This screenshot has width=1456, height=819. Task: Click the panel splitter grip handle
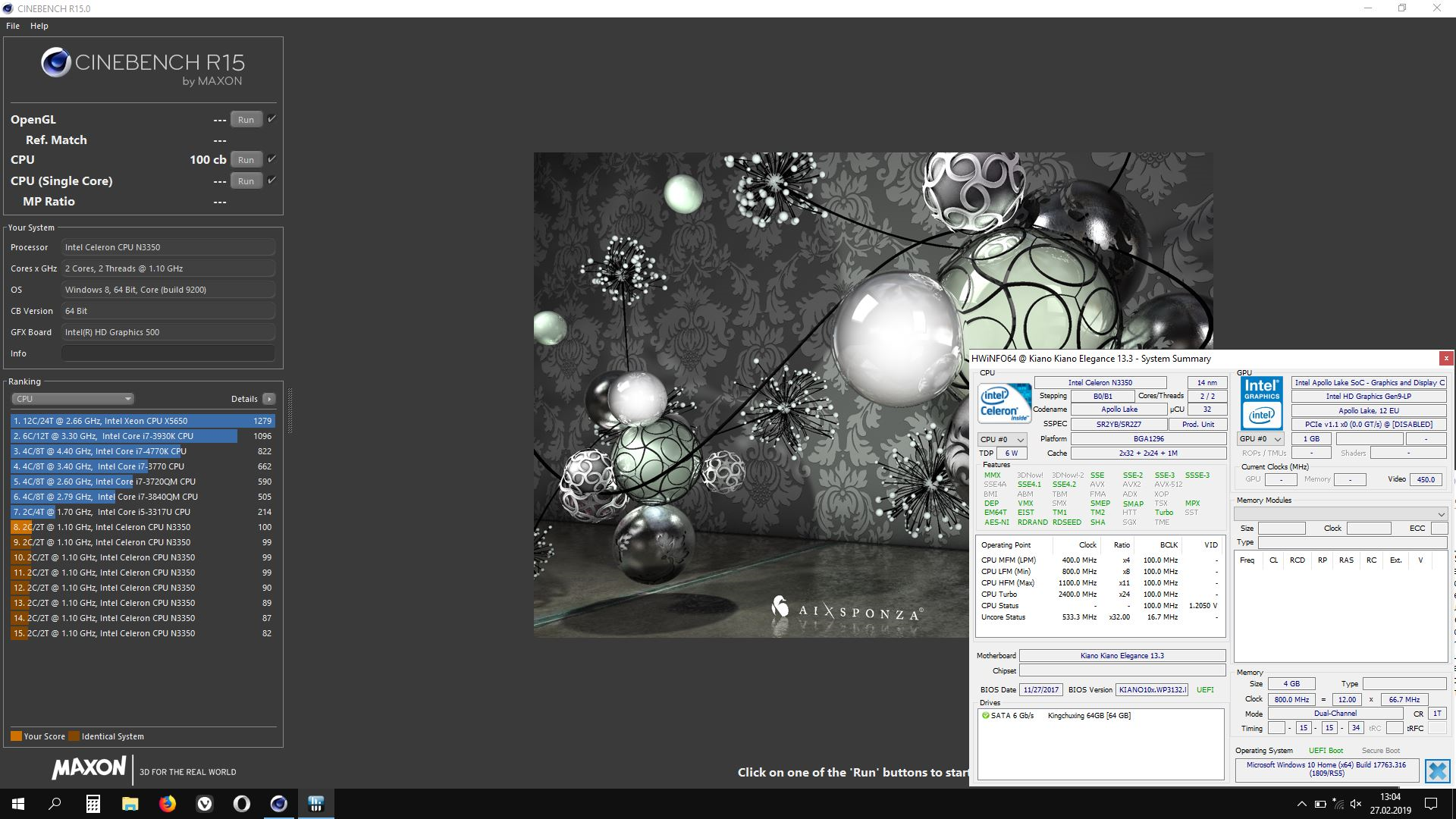tap(290, 410)
